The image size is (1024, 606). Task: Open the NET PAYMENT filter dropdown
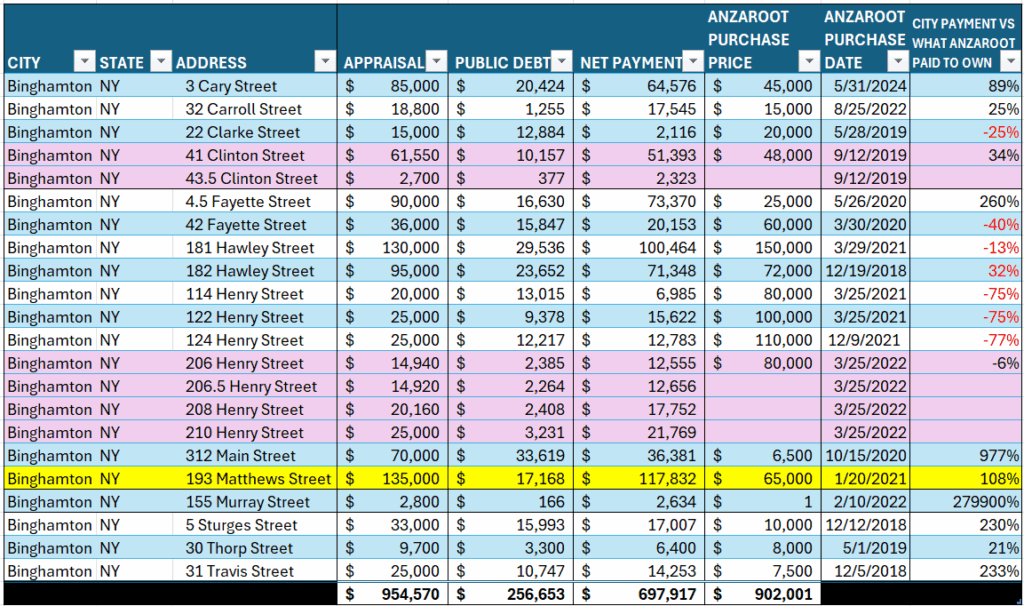693,63
